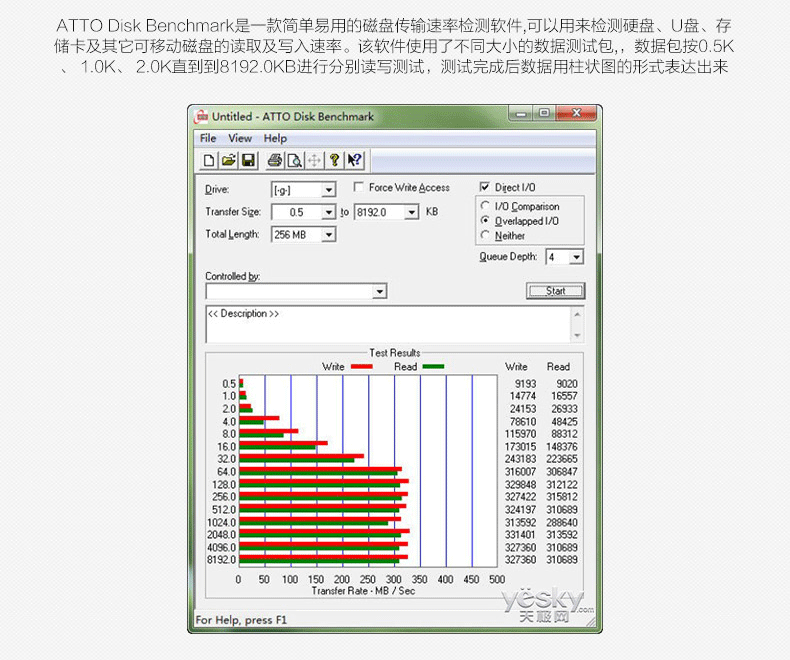Viewport: 790px width, 660px height.
Task: Click the ATTO app icon in title bar
Action: 202,116
